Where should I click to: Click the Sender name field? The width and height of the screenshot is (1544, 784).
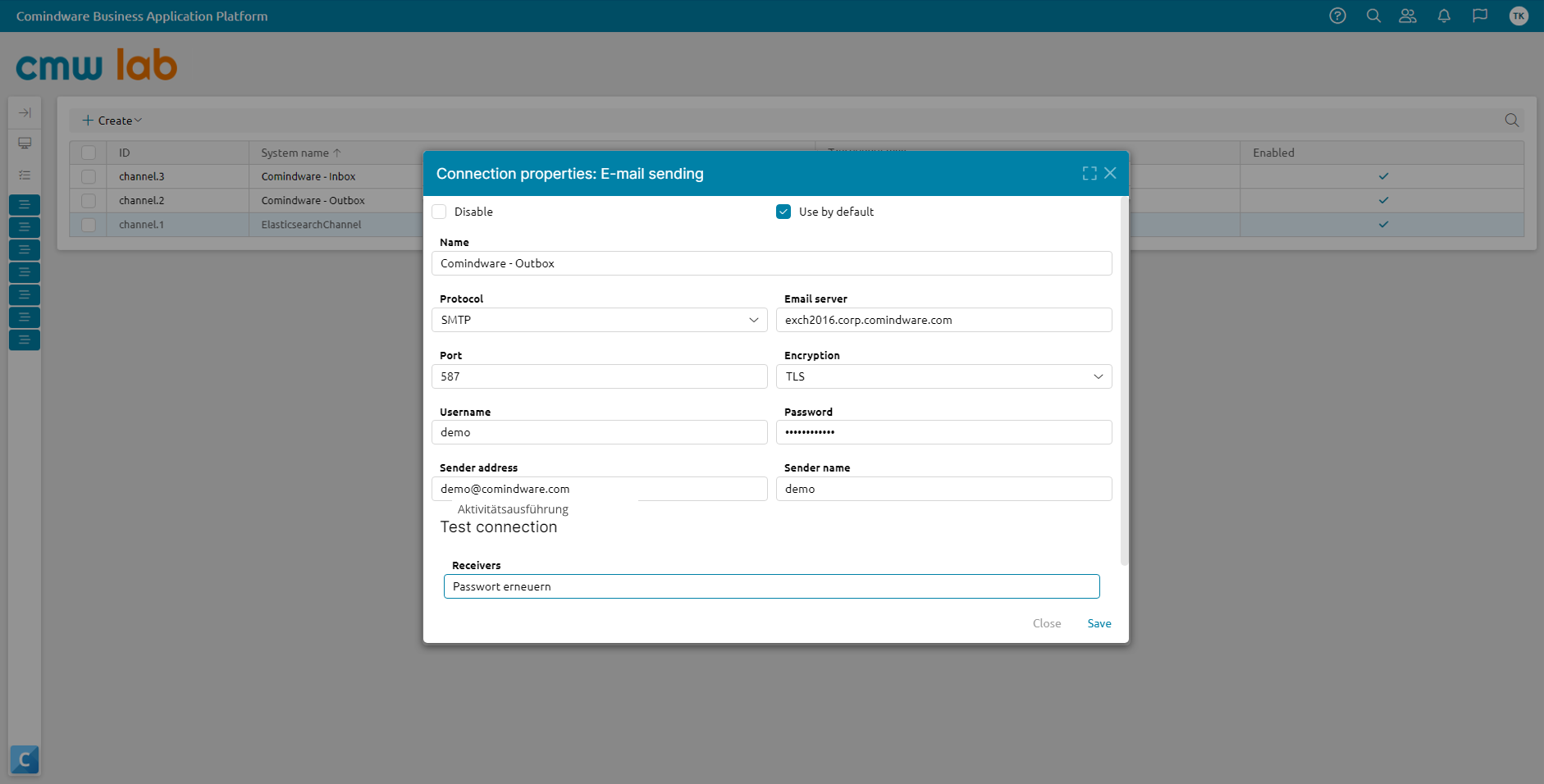pos(944,489)
